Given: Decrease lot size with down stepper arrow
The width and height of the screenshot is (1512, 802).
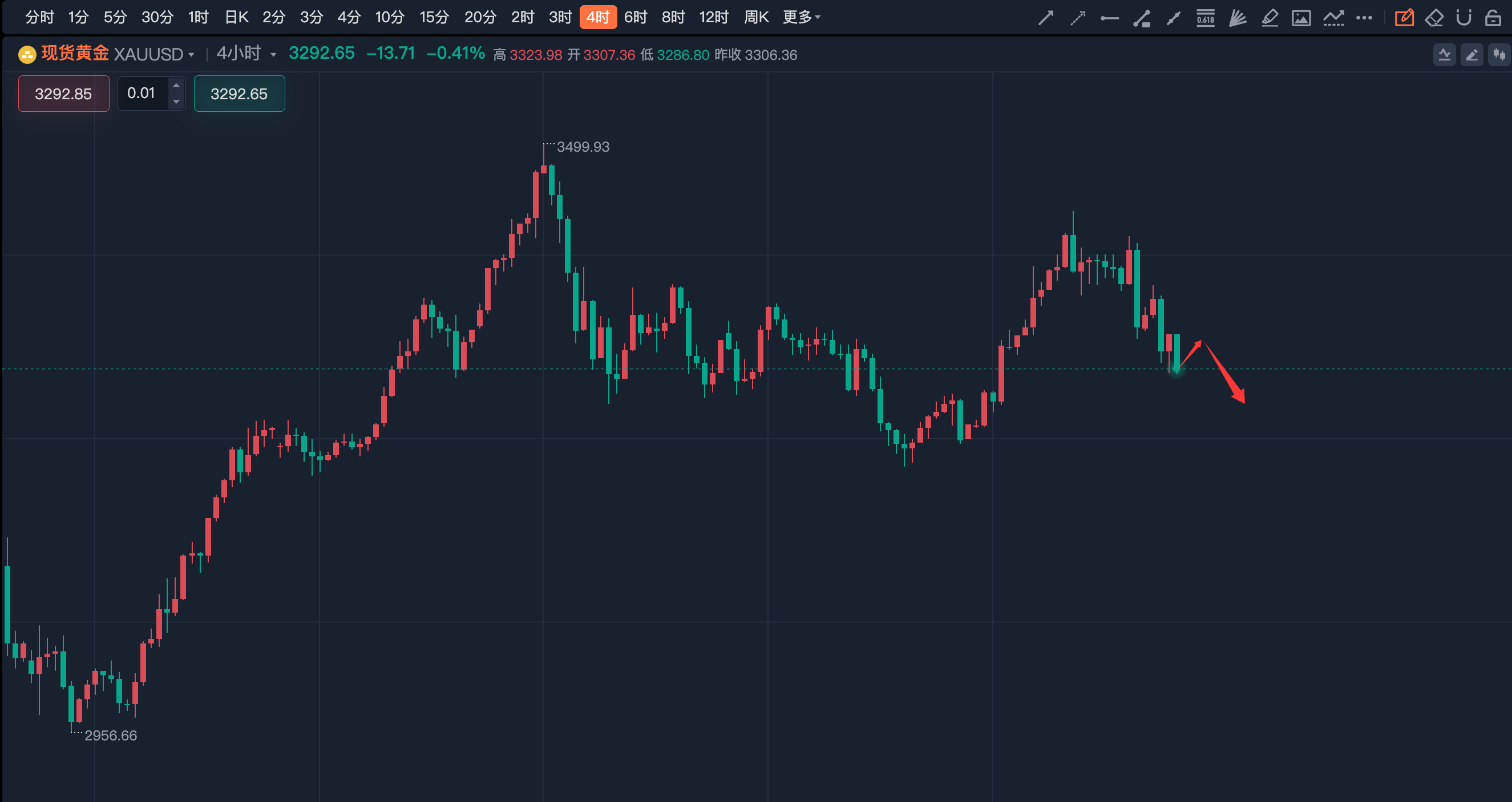Looking at the screenshot, I should 176,102.
